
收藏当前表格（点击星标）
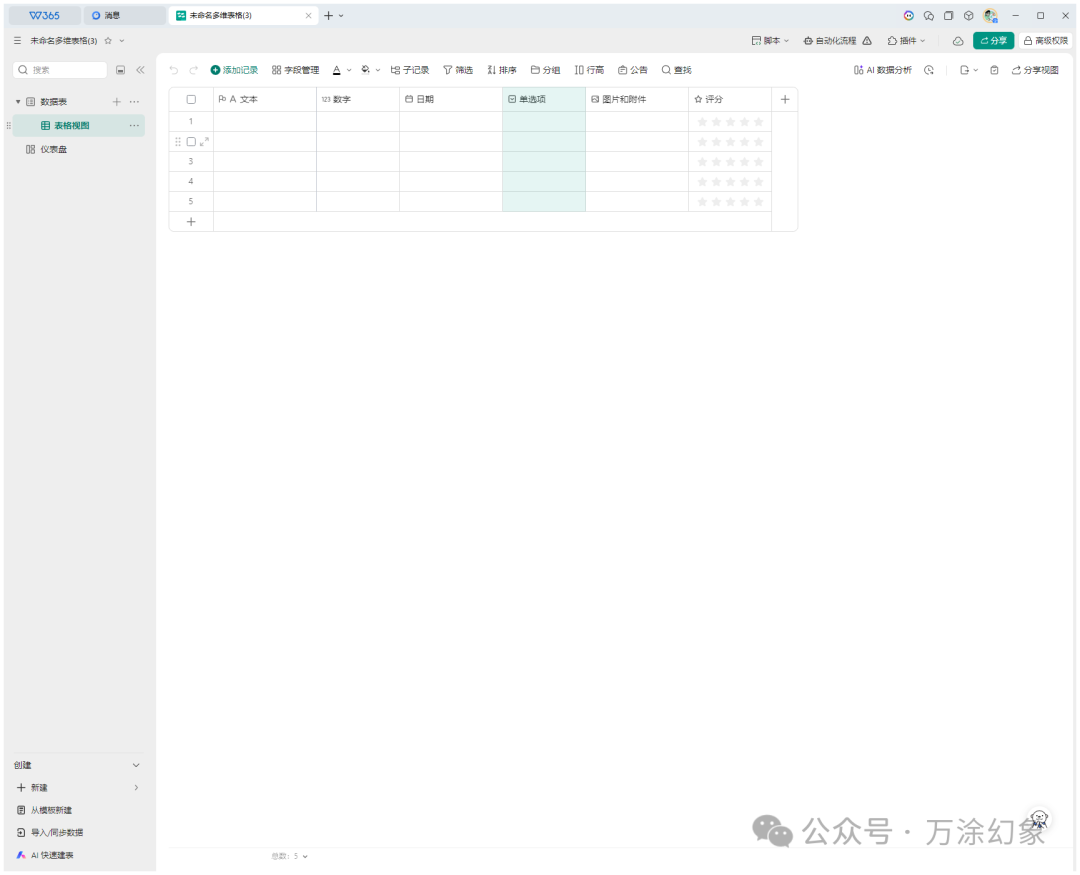108,42
